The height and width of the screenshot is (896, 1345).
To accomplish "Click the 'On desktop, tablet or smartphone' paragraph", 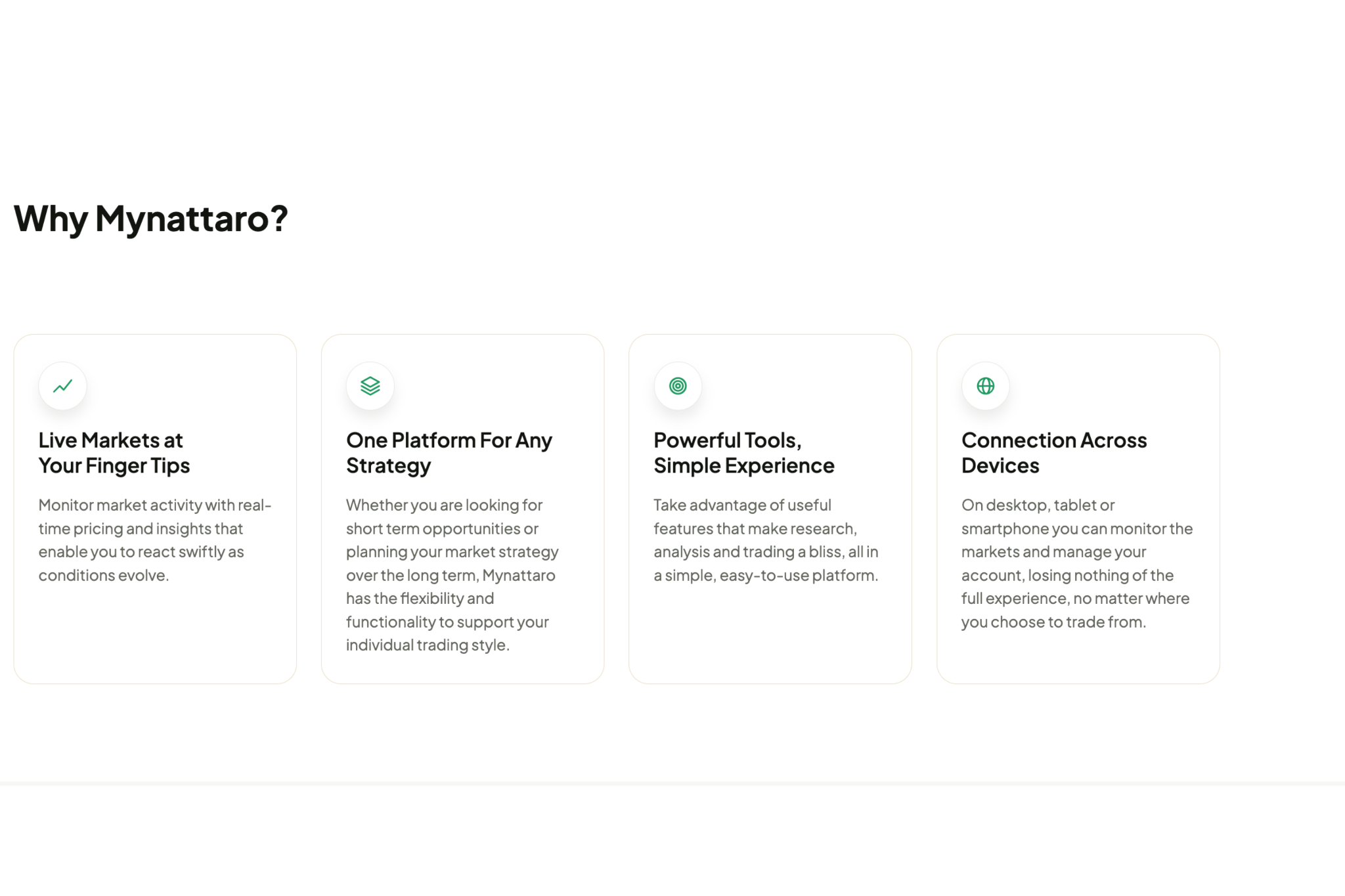I will click(x=1077, y=563).
